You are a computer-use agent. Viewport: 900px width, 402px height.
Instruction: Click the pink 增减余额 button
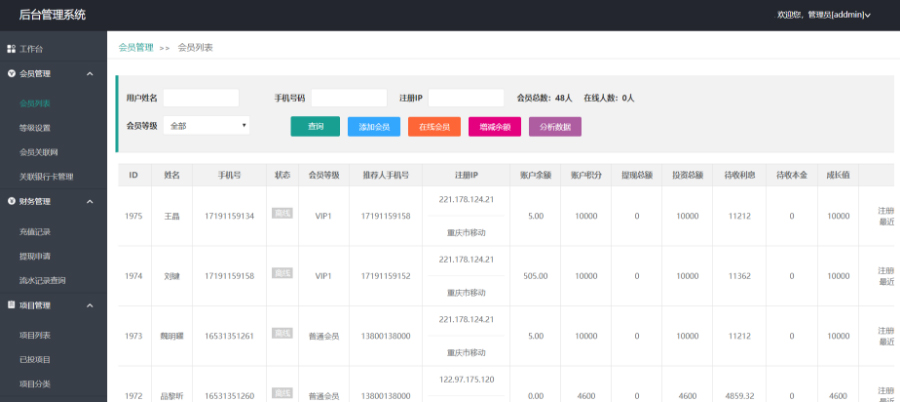tap(495, 127)
